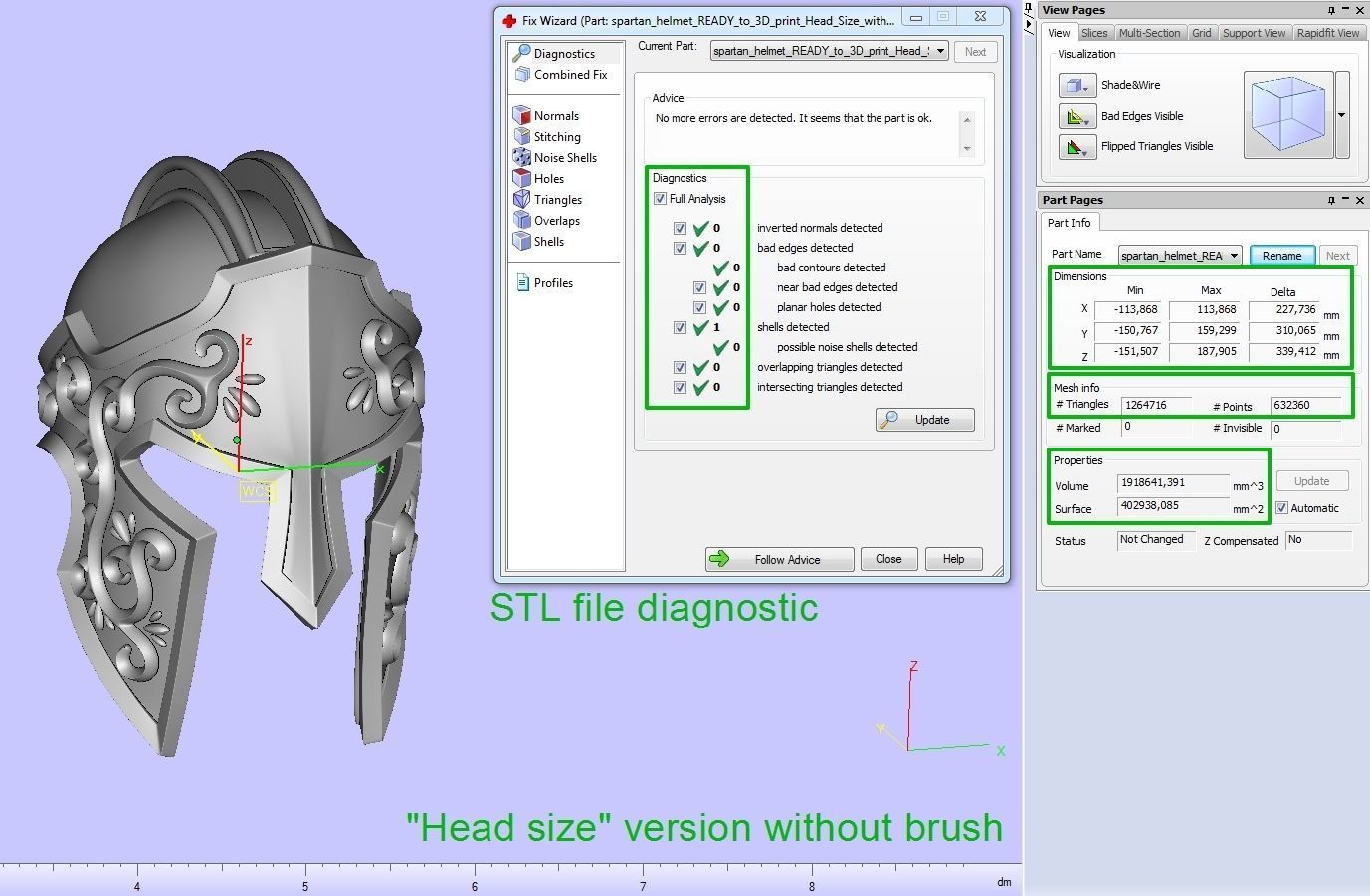Click the Flipped Triangles Visible icon button

click(x=1077, y=147)
